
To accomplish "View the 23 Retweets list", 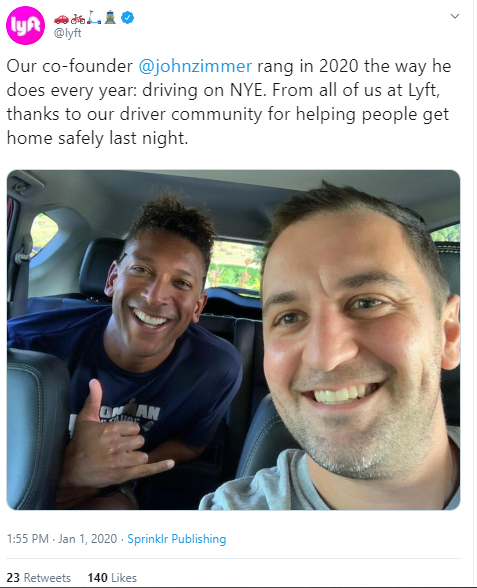I will (x=39, y=578).
